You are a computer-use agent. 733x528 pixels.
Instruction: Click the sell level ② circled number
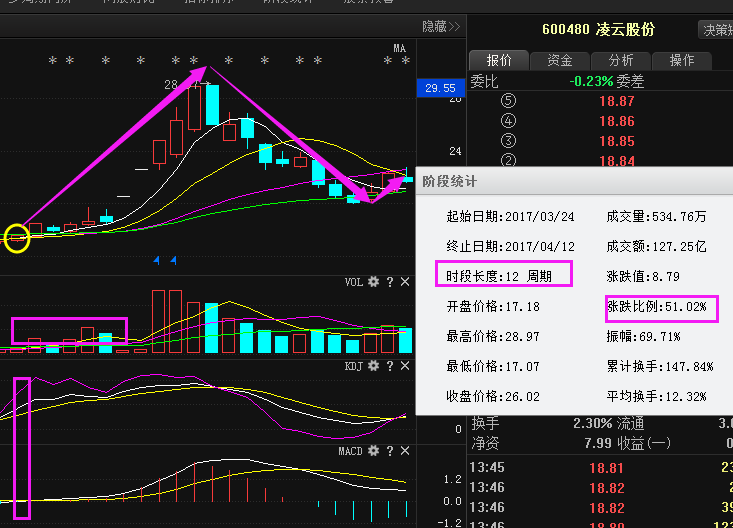[508, 160]
